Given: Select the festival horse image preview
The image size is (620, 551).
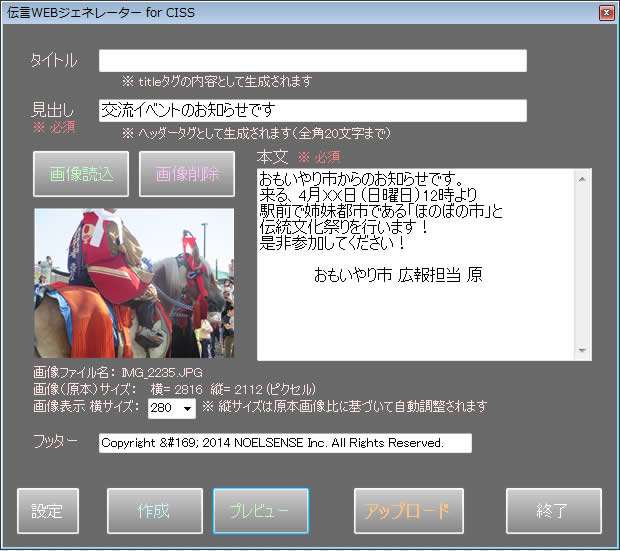Looking at the screenshot, I should coord(134,283).
